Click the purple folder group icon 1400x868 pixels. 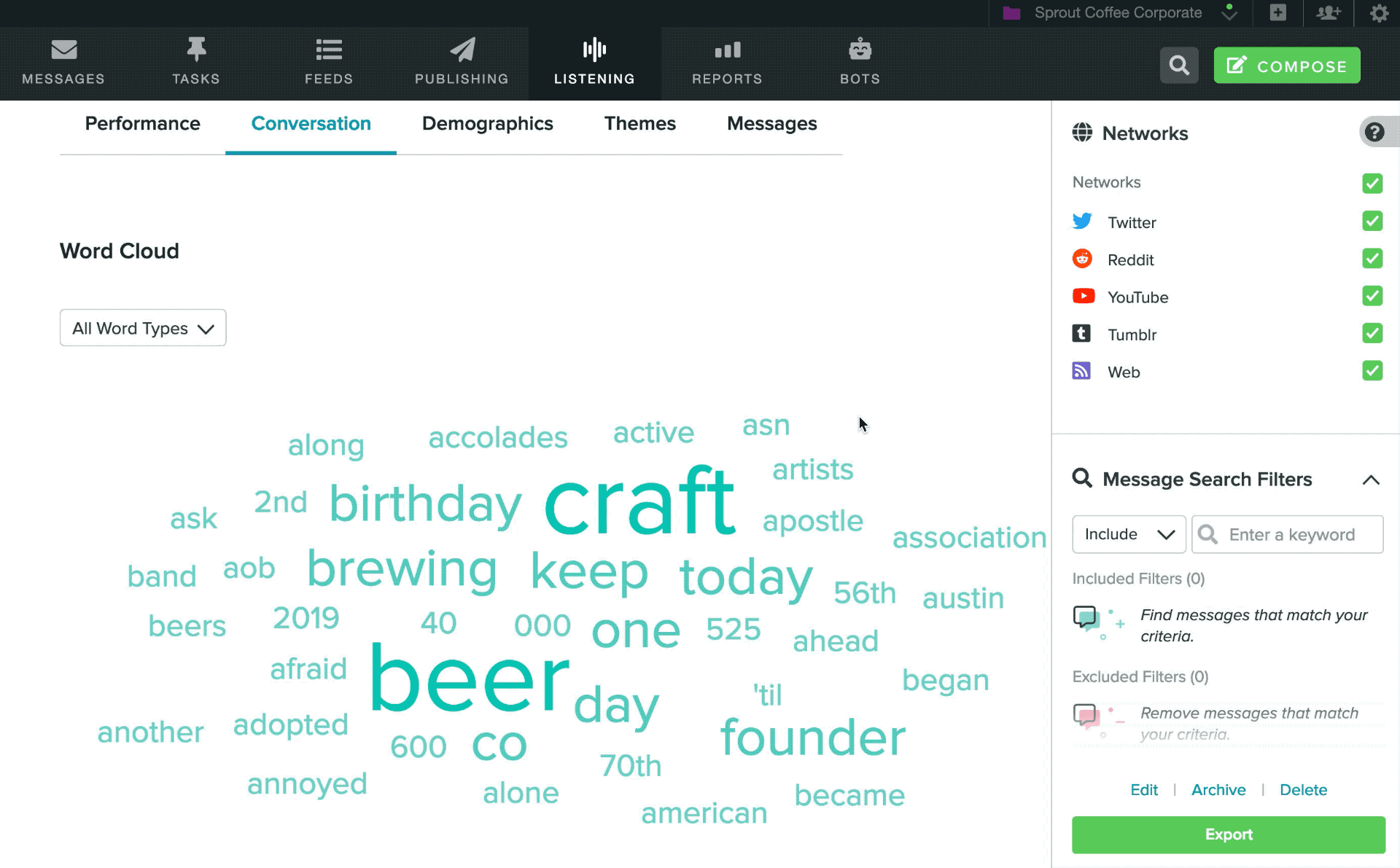(1011, 13)
